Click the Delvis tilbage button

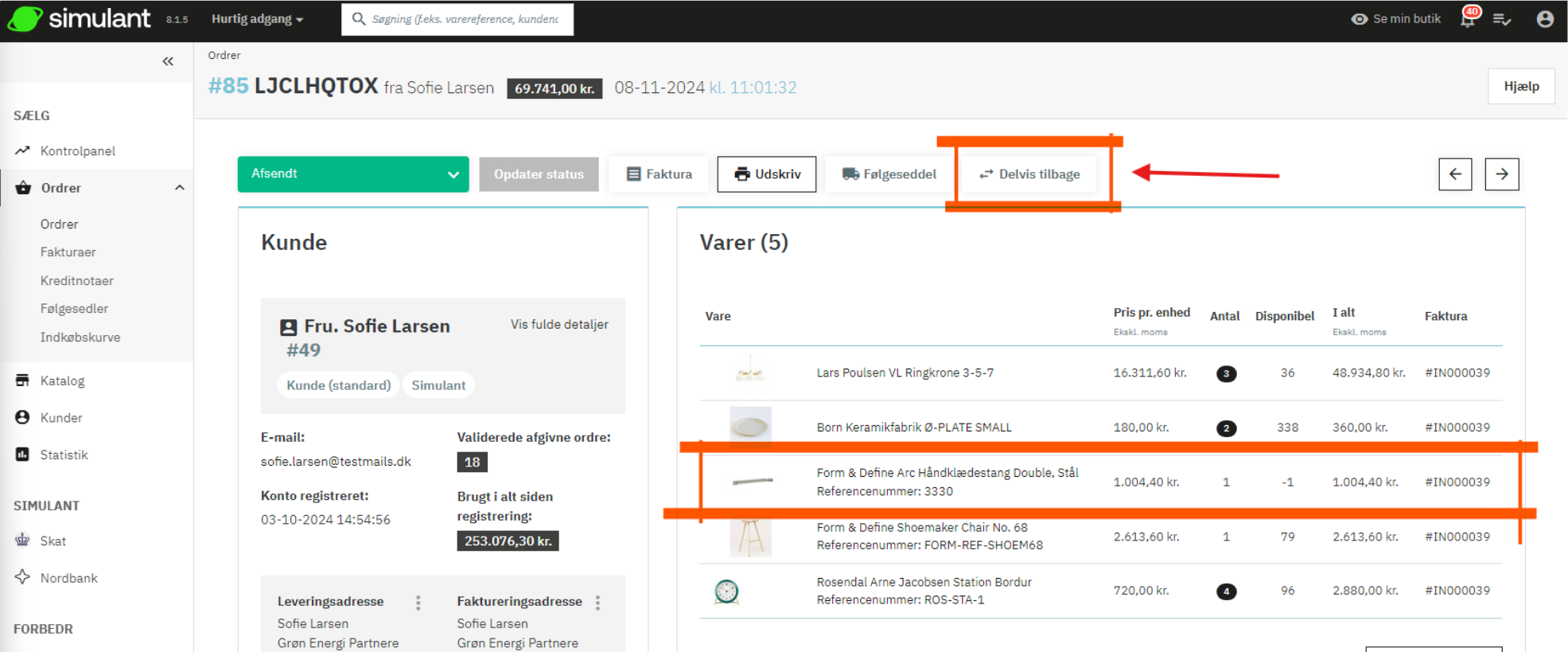pyautogui.click(x=1029, y=174)
